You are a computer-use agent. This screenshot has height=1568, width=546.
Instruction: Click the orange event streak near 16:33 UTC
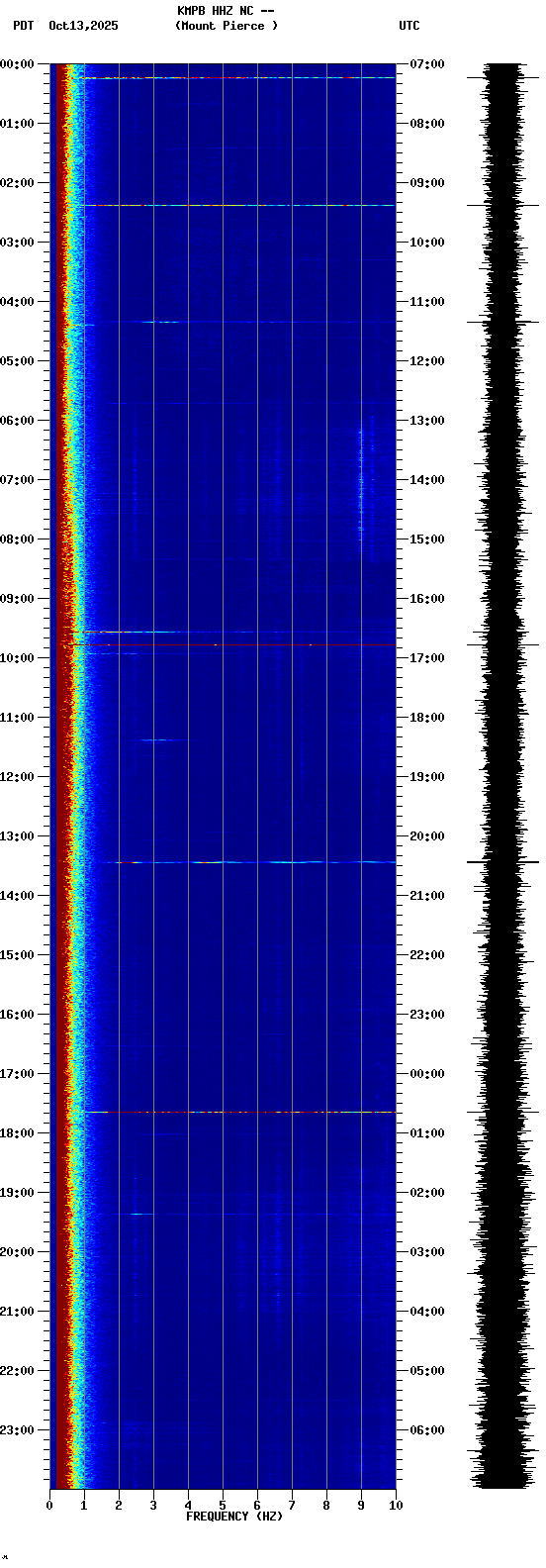click(124, 632)
